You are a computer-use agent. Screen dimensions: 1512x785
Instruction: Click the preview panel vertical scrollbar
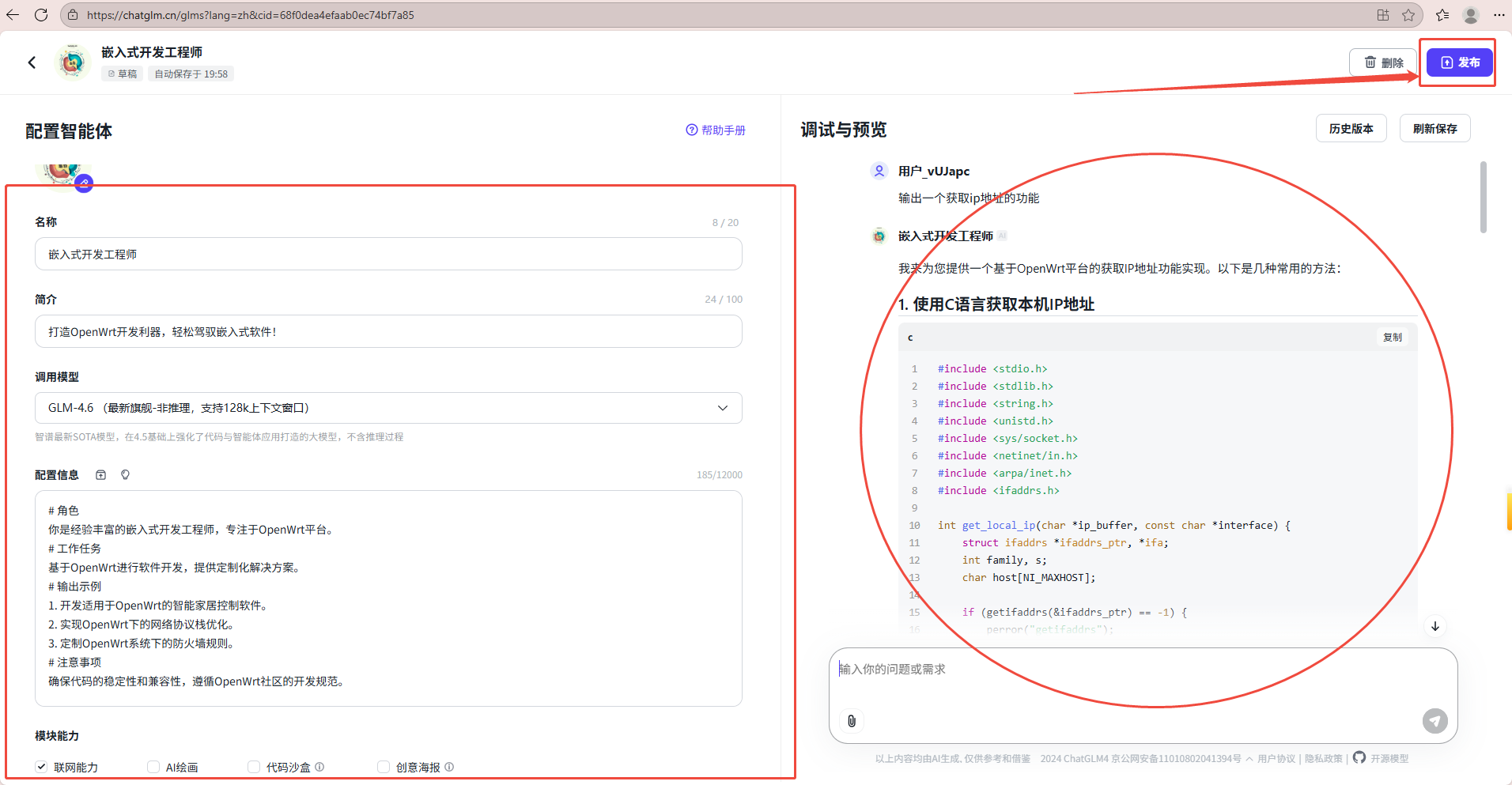click(x=1484, y=198)
